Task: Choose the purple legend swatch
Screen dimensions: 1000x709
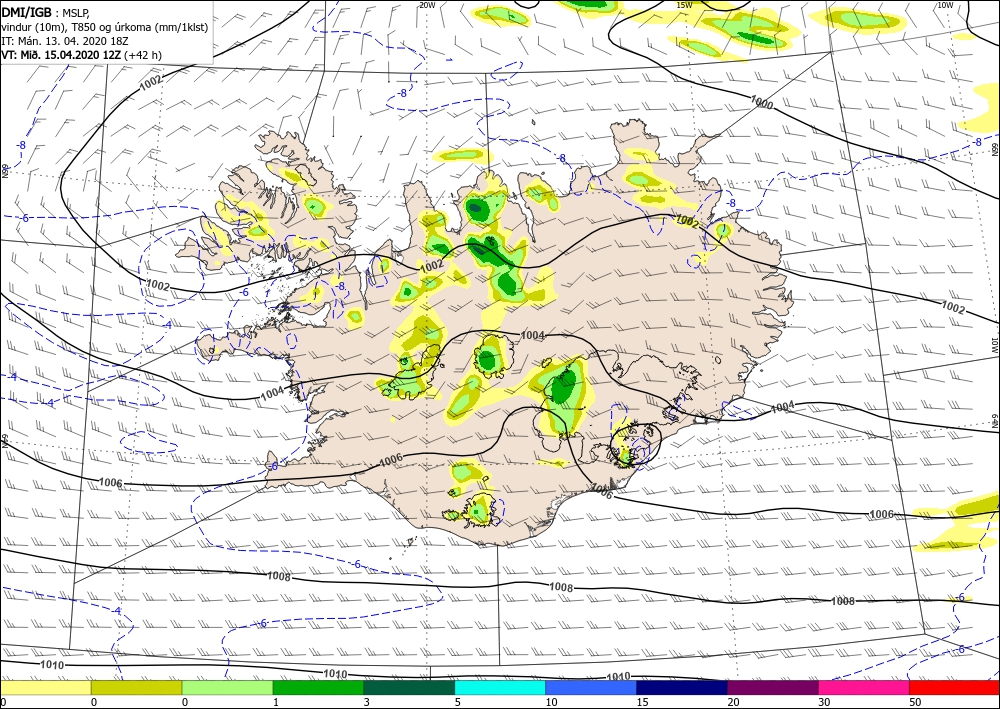Action: pos(772,687)
